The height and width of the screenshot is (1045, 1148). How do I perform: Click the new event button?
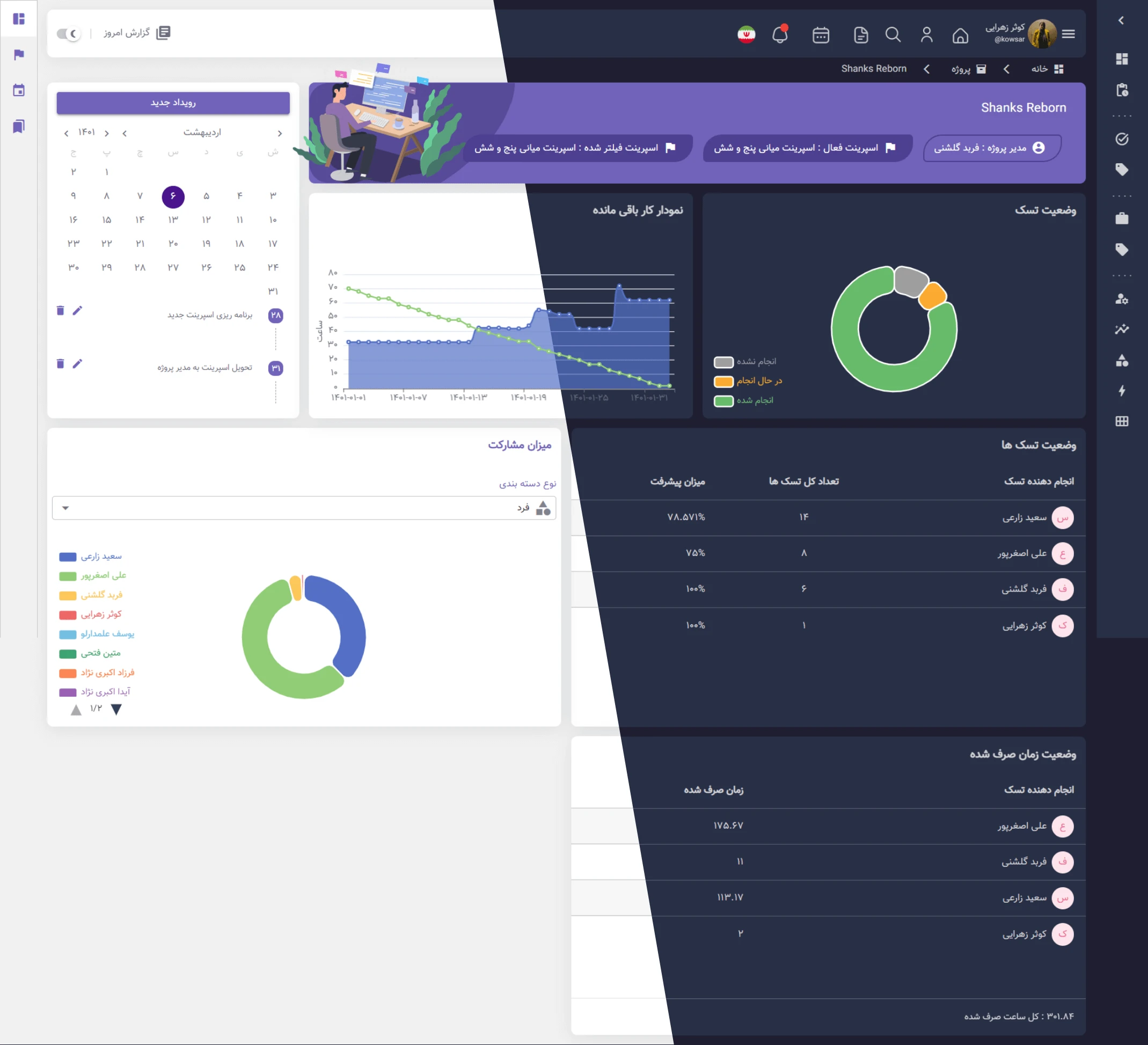point(173,103)
